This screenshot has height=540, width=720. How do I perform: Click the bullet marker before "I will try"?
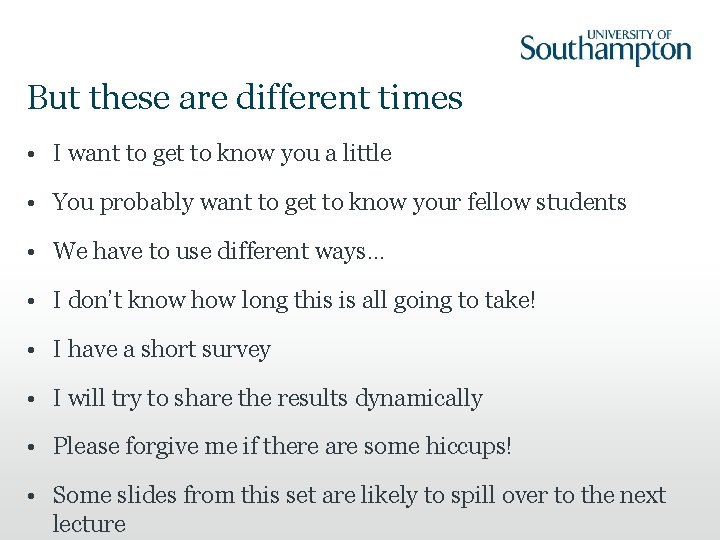click(33, 399)
